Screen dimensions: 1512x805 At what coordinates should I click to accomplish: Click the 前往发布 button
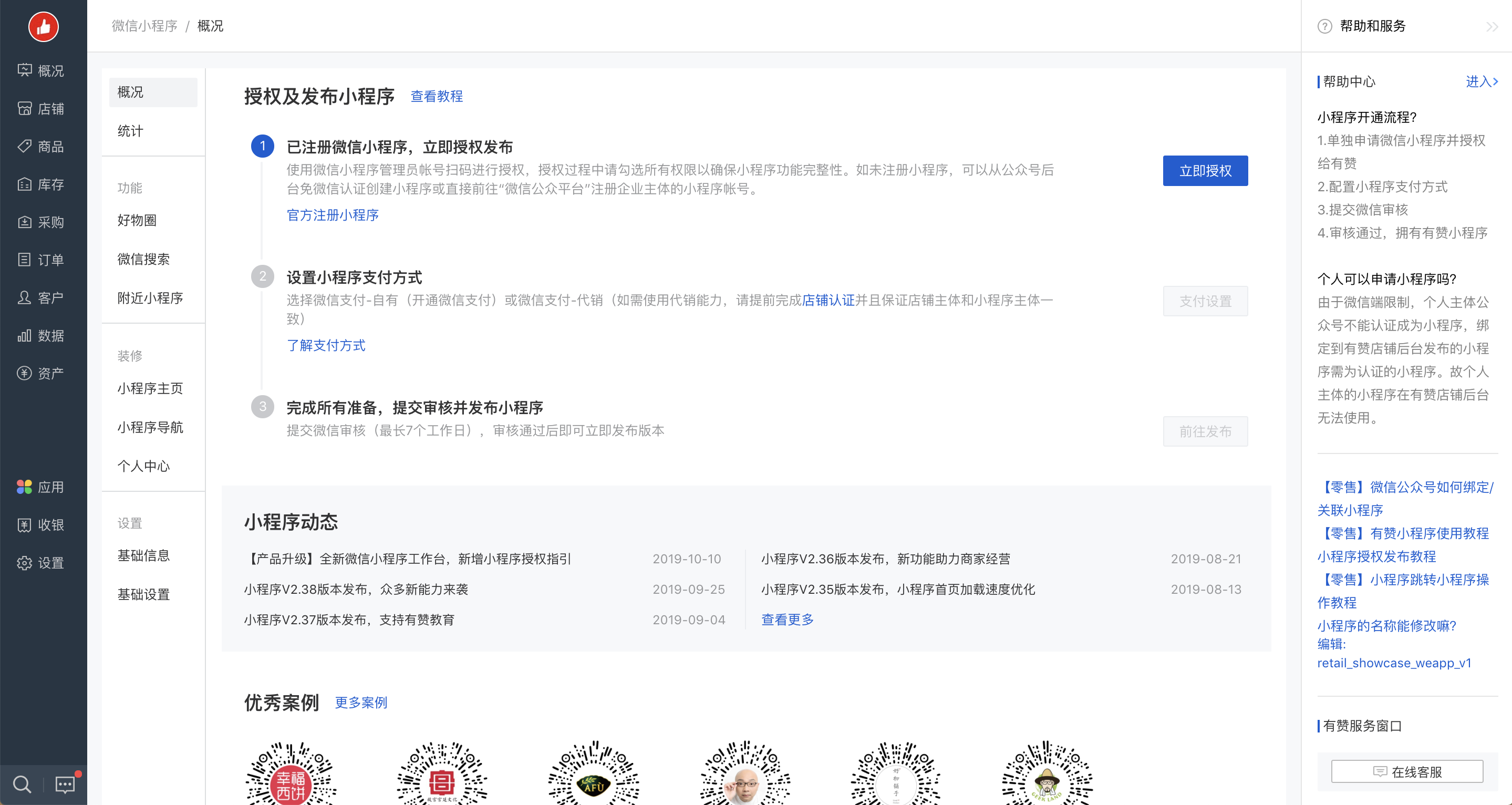(x=1205, y=431)
